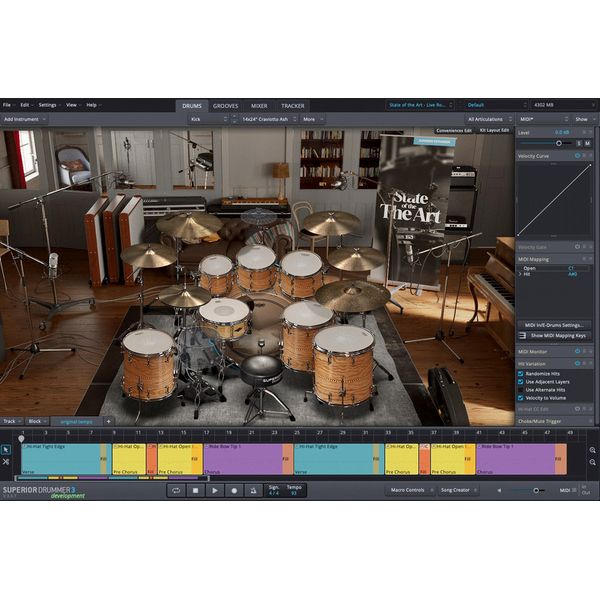The height and width of the screenshot is (600, 600).
Task: Open Song Creator panel
Action: tap(458, 490)
